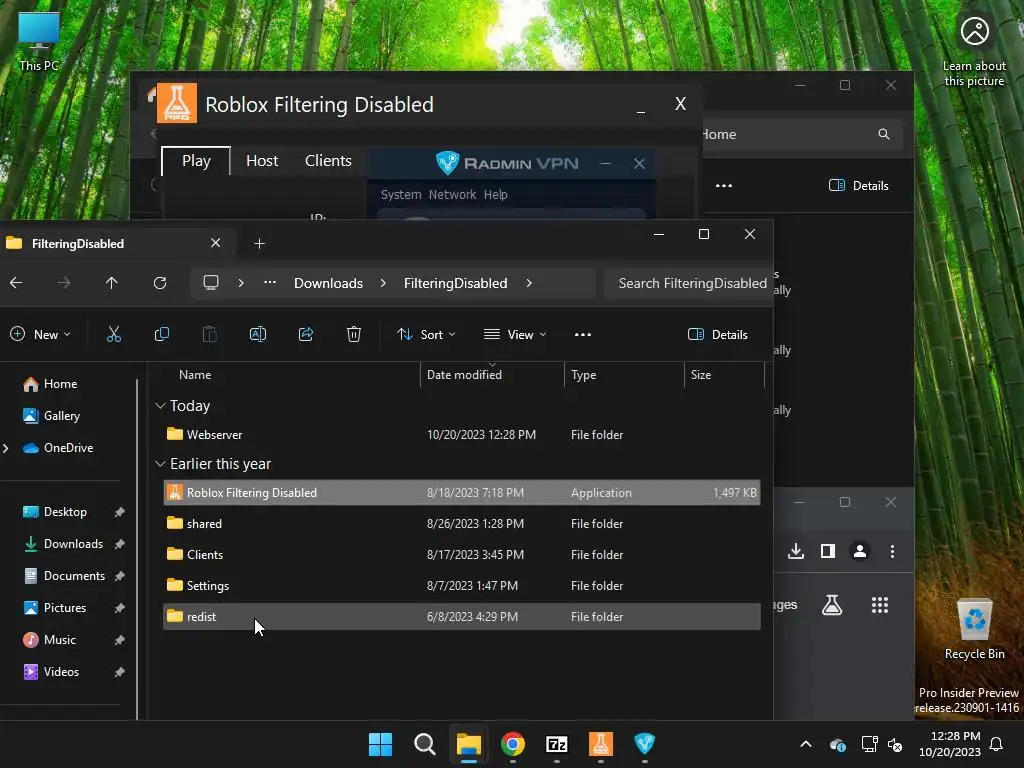The image size is (1024, 768).
Task: Click search magnifier in background Explorer window
Action: pyautogui.click(x=884, y=134)
